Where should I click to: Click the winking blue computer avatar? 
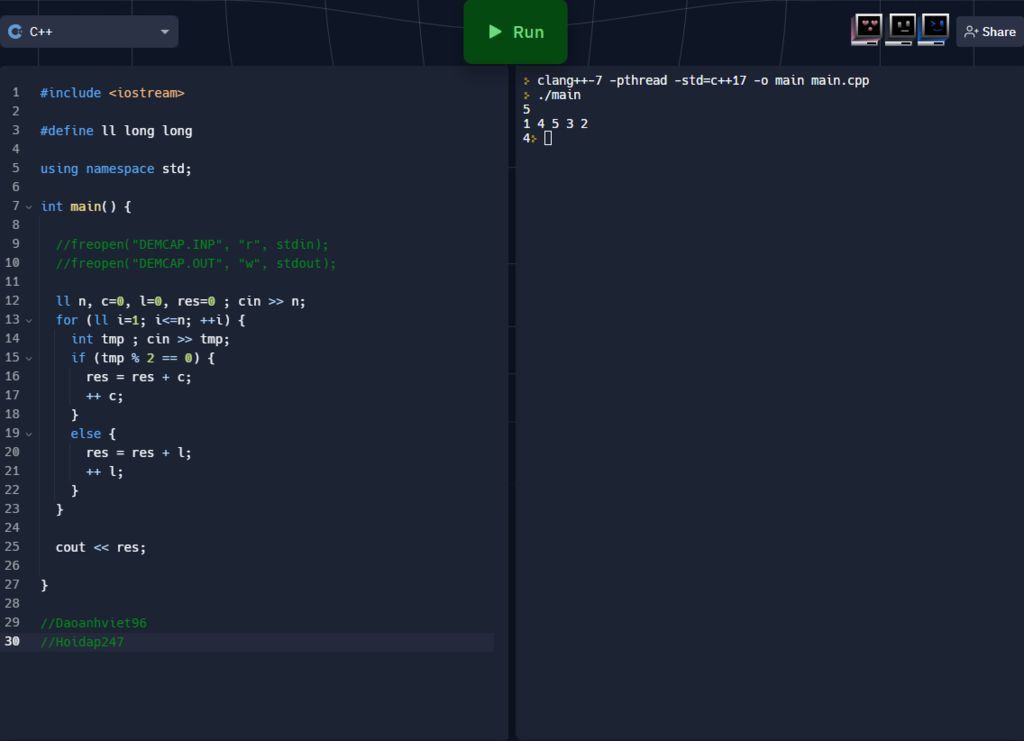(x=934, y=30)
